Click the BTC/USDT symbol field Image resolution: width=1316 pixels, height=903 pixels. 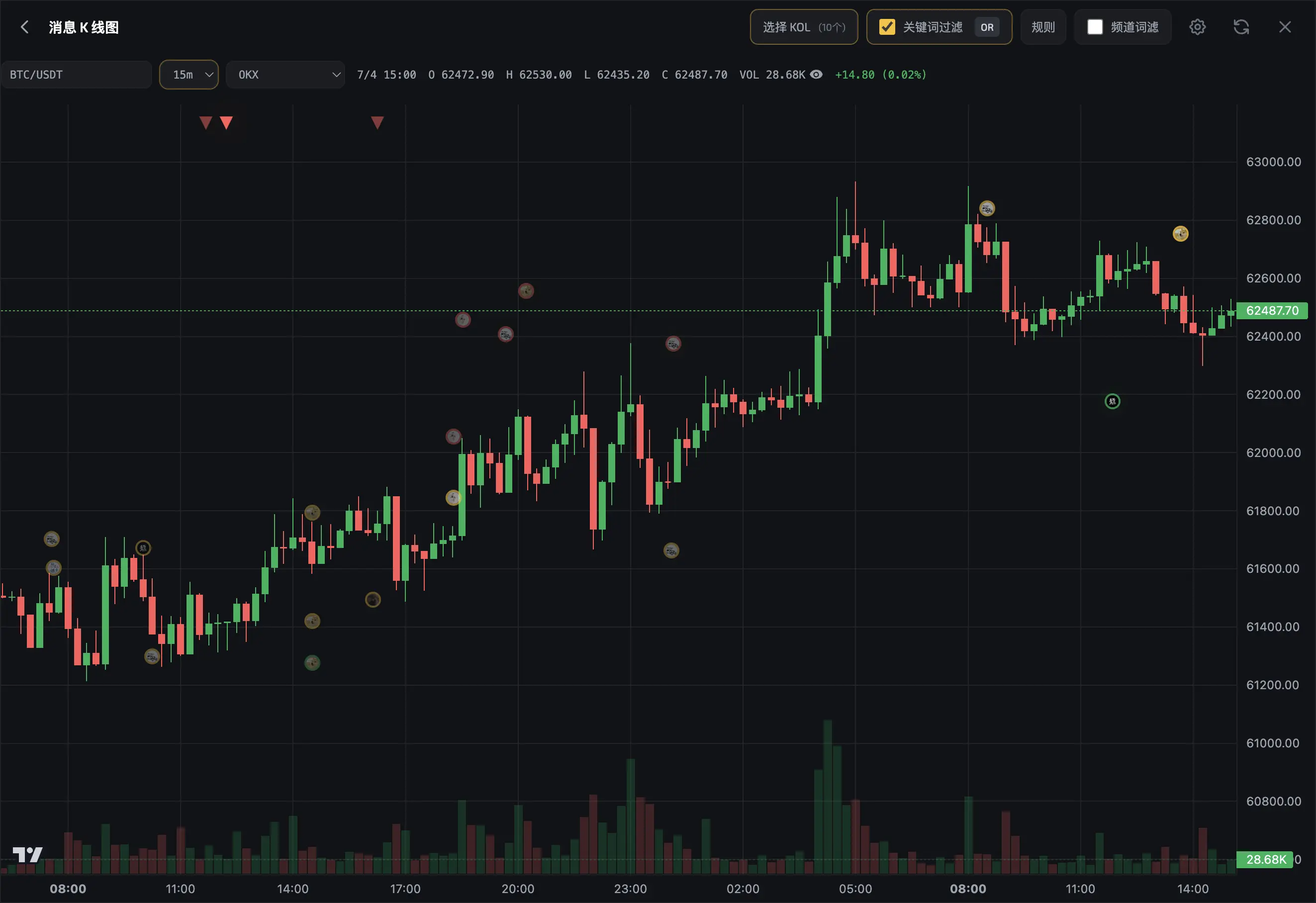click(76, 74)
